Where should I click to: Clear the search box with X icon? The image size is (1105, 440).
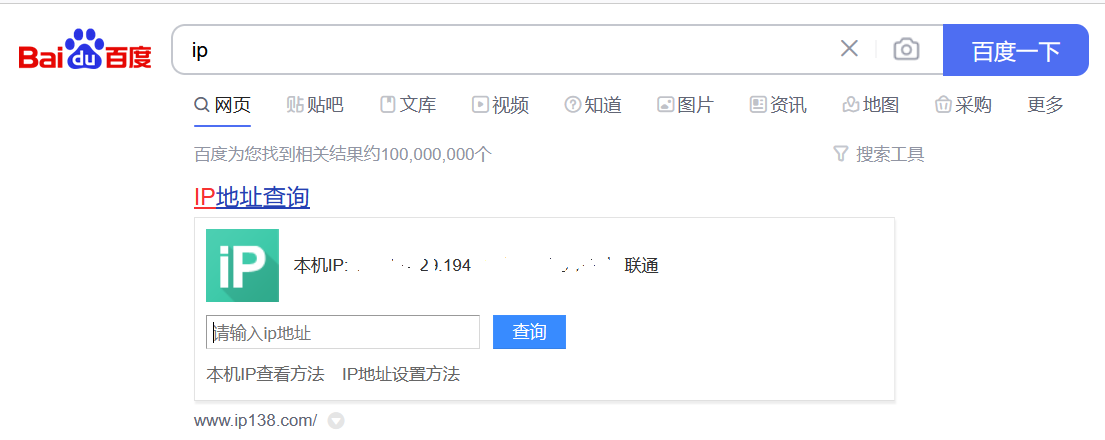pyautogui.click(x=849, y=49)
